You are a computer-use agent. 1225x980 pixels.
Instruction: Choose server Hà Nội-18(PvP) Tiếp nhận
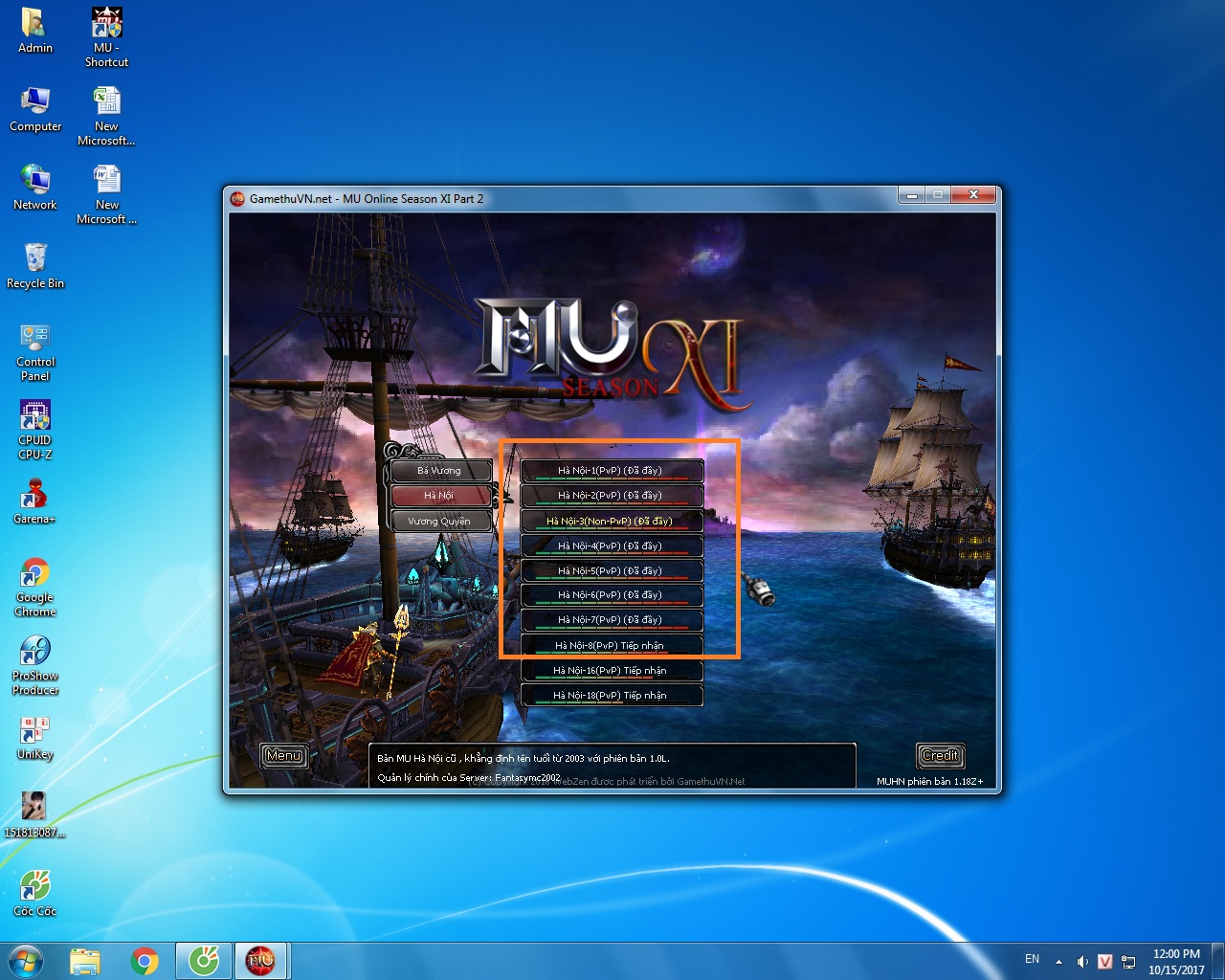click(x=612, y=695)
